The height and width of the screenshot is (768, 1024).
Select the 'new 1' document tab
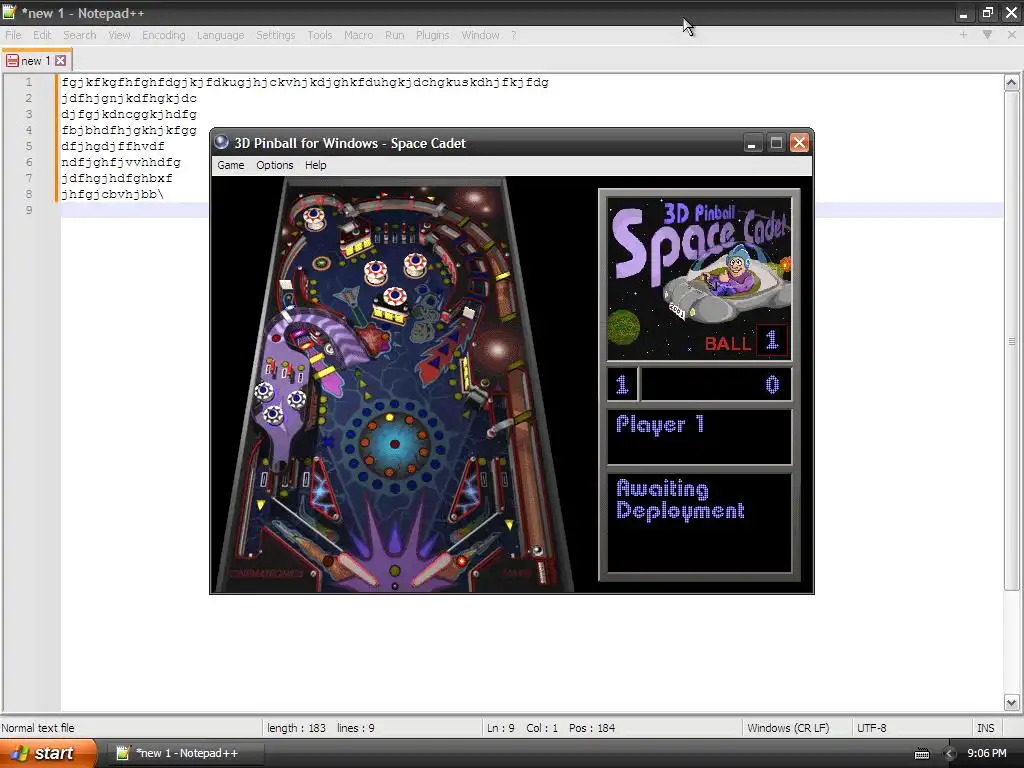coord(36,61)
